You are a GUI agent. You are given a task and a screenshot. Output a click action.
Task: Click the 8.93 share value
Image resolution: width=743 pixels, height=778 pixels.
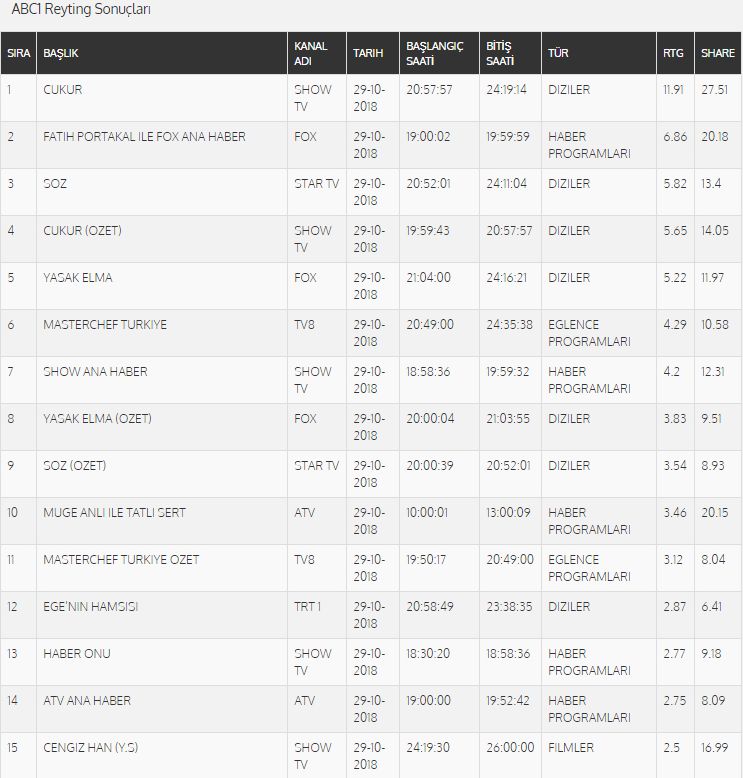(x=712, y=466)
